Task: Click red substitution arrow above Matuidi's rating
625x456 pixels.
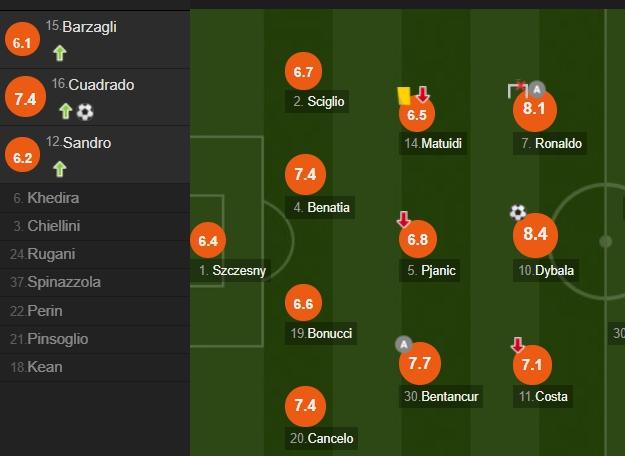Action: click(423, 94)
